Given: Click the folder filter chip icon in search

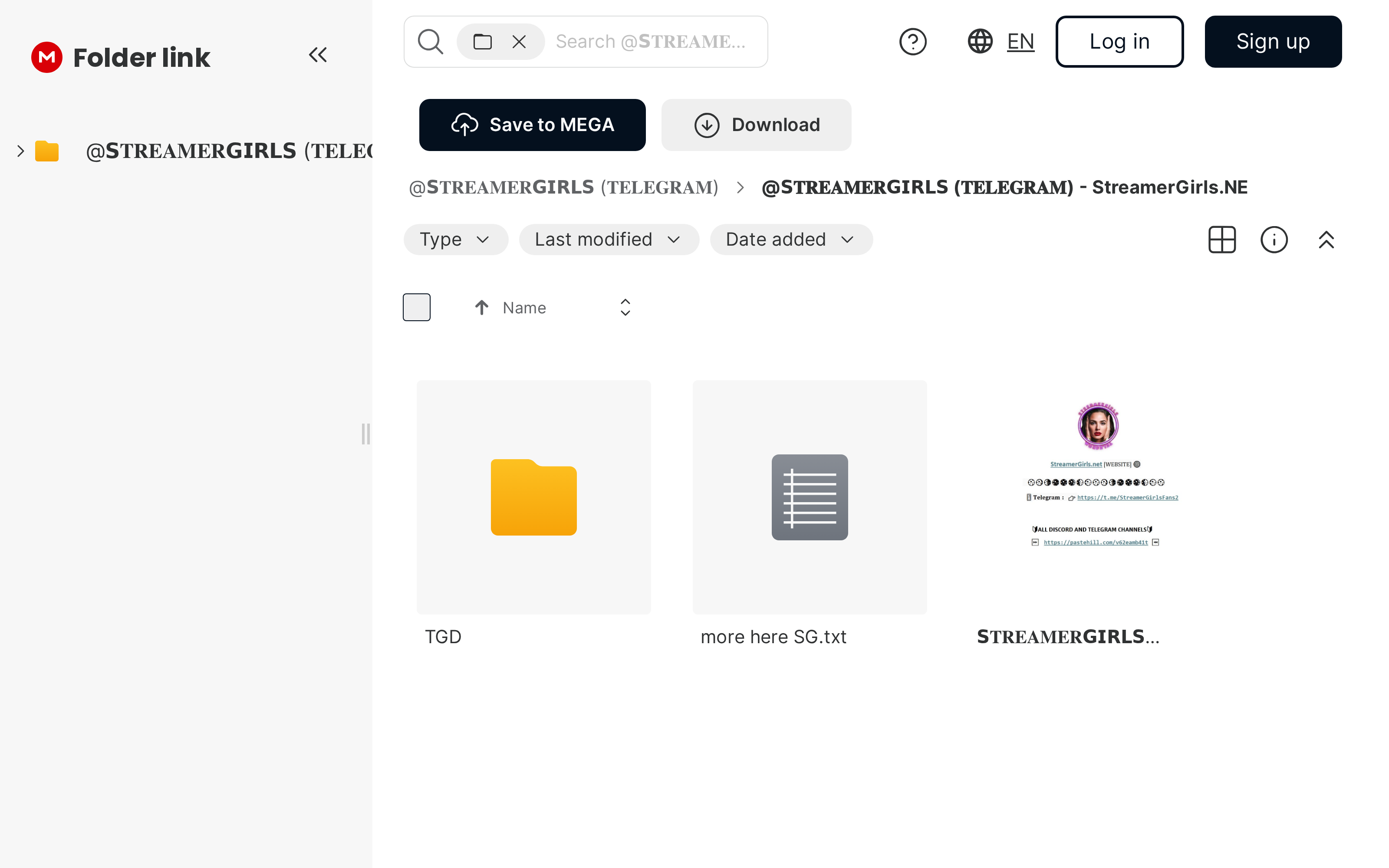Looking at the screenshot, I should (482, 41).
